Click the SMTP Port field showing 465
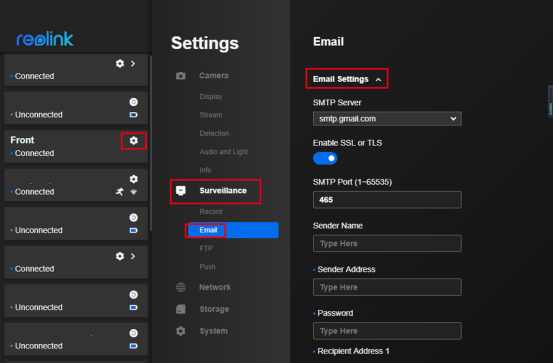Viewport: 553px width, 363px height. (387, 200)
